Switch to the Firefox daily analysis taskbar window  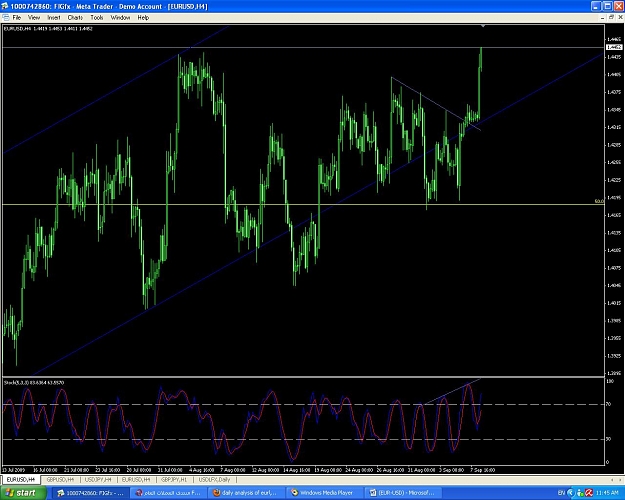coord(247,493)
